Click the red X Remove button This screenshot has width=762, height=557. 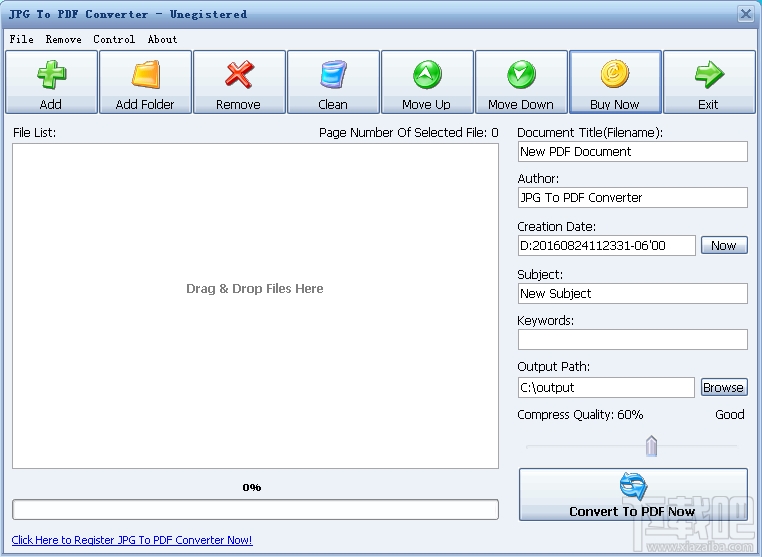pos(239,82)
